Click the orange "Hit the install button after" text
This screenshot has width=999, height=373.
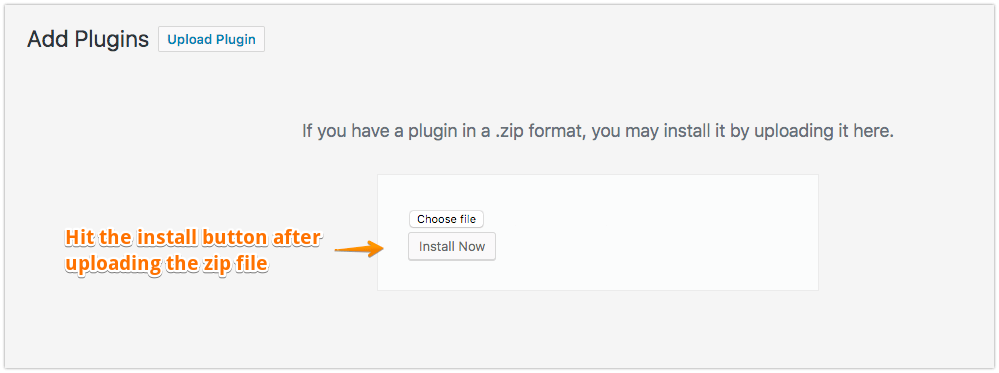pyautogui.click(x=194, y=237)
